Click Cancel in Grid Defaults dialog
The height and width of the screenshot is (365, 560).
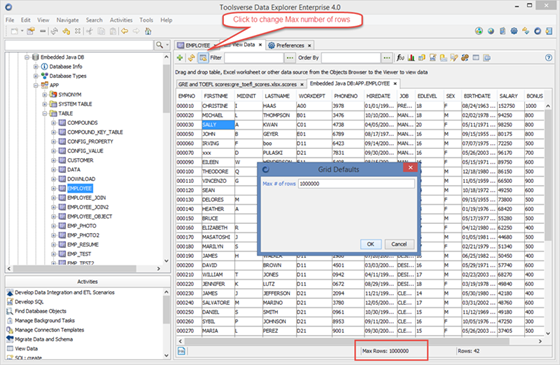pyautogui.click(x=399, y=244)
